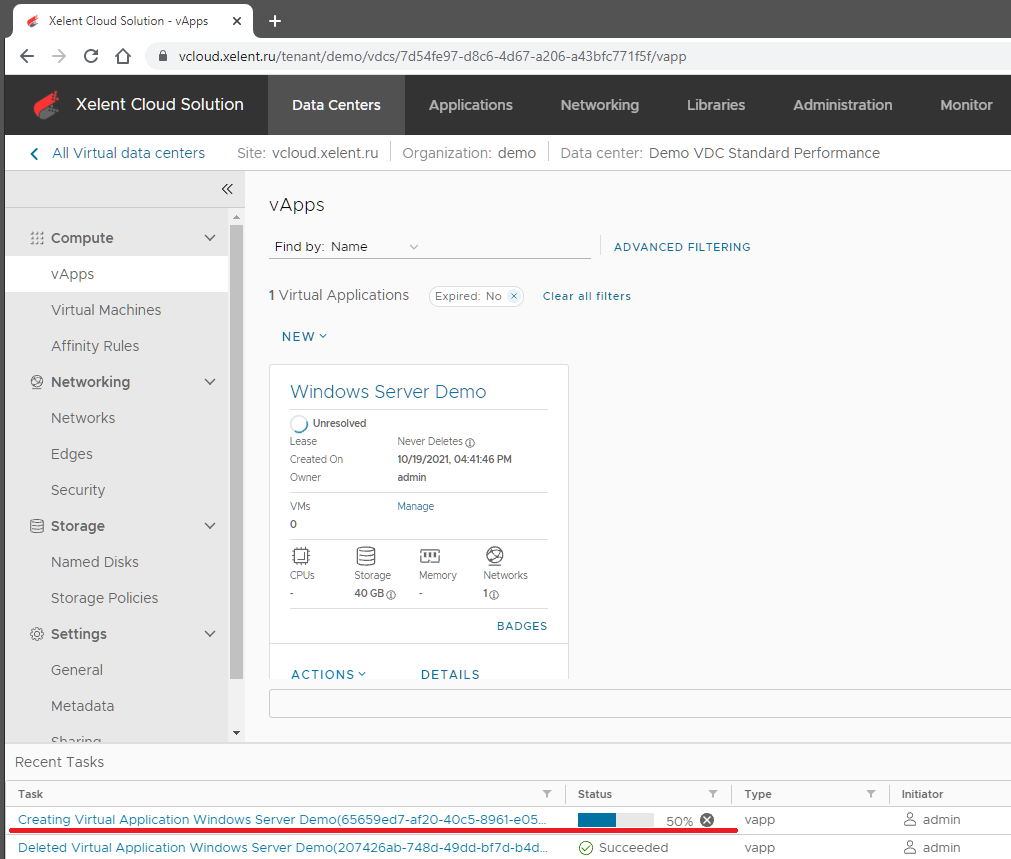The width and height of the screenshot is (1011, 859).
Task: Select Virtual Machines in the sidebar
Action: coord(106,310)
